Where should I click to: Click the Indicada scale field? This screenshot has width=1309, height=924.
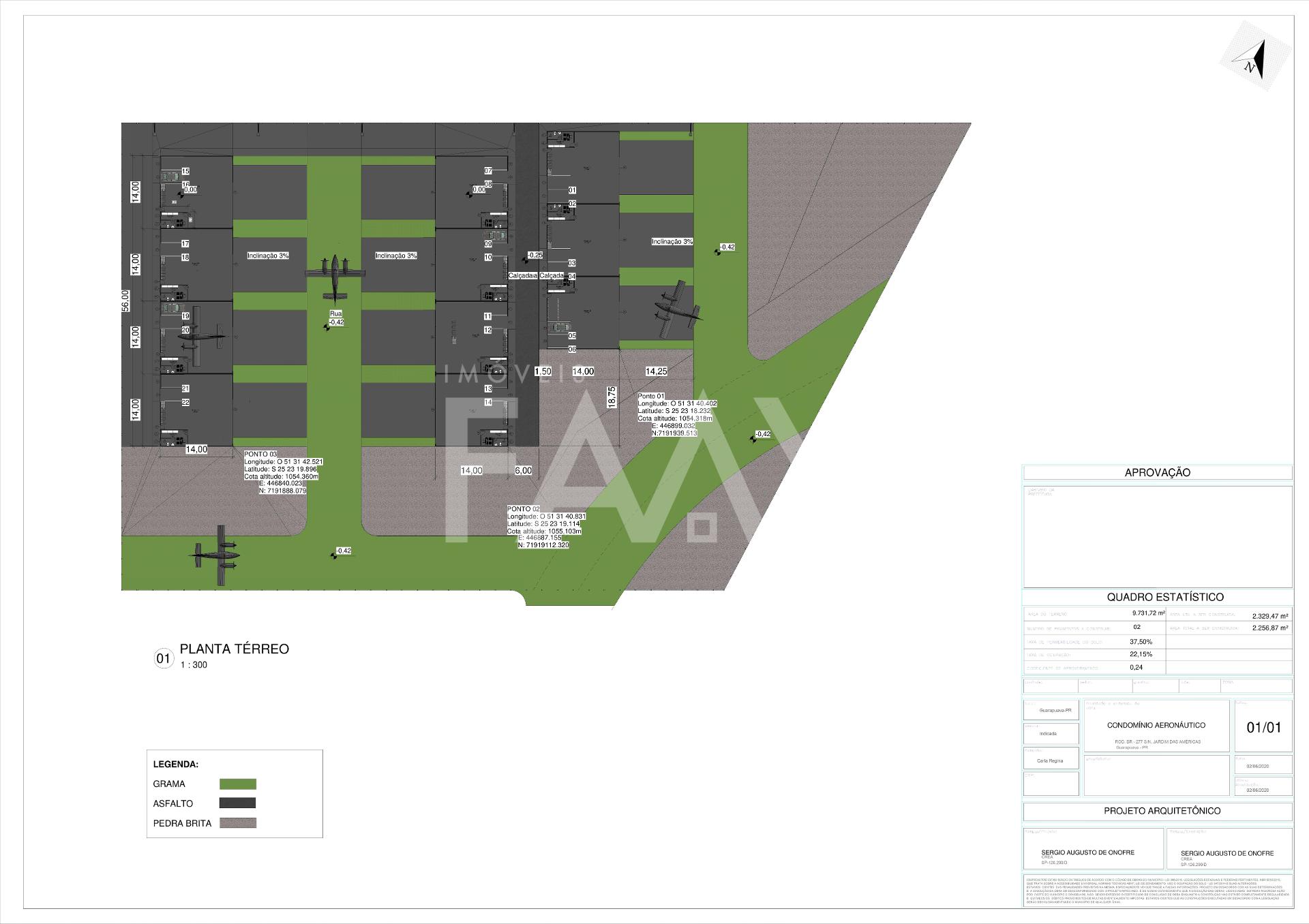tap(1051, 734)
